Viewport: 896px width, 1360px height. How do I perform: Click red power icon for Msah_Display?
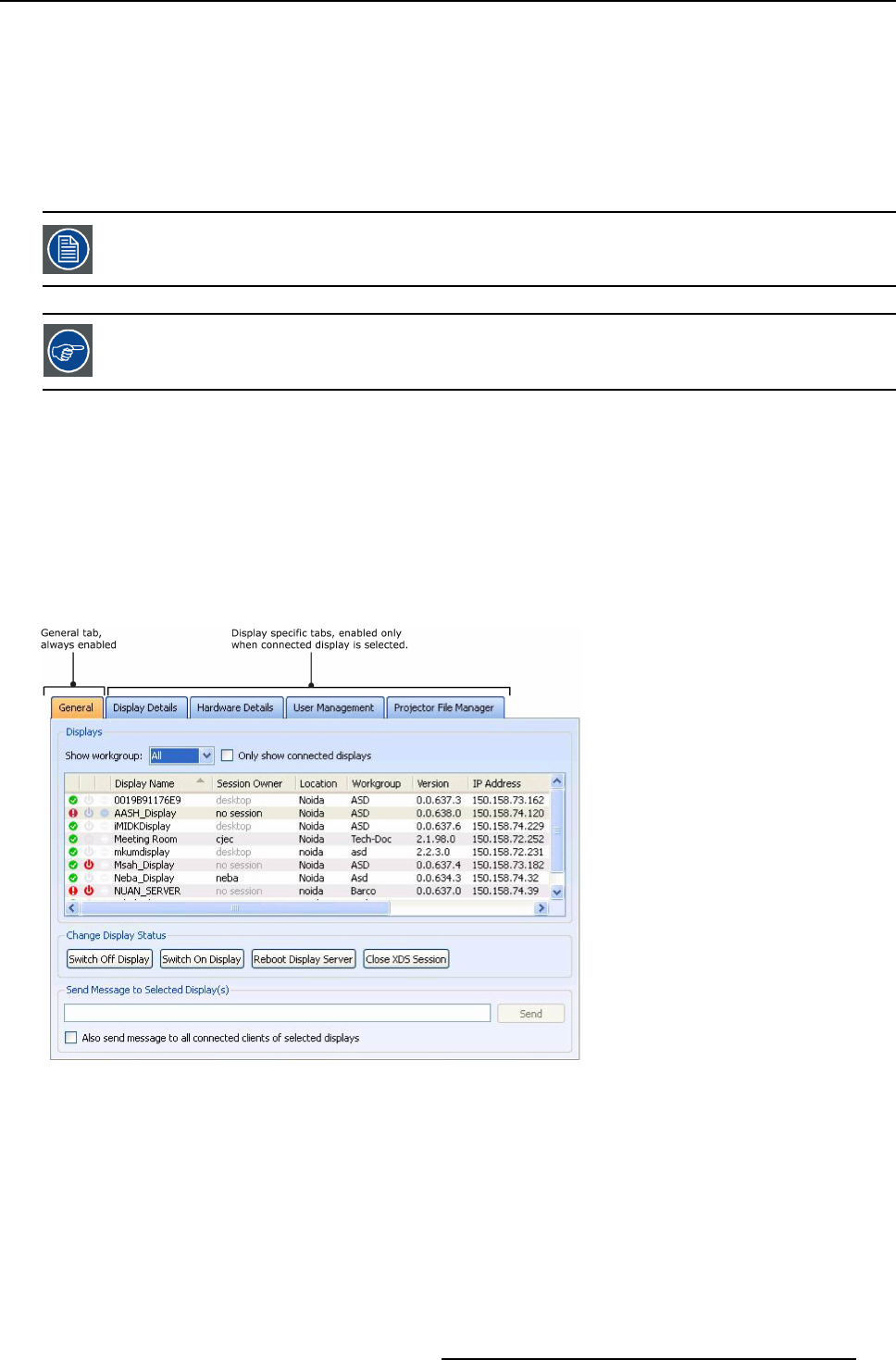[89, 865]
